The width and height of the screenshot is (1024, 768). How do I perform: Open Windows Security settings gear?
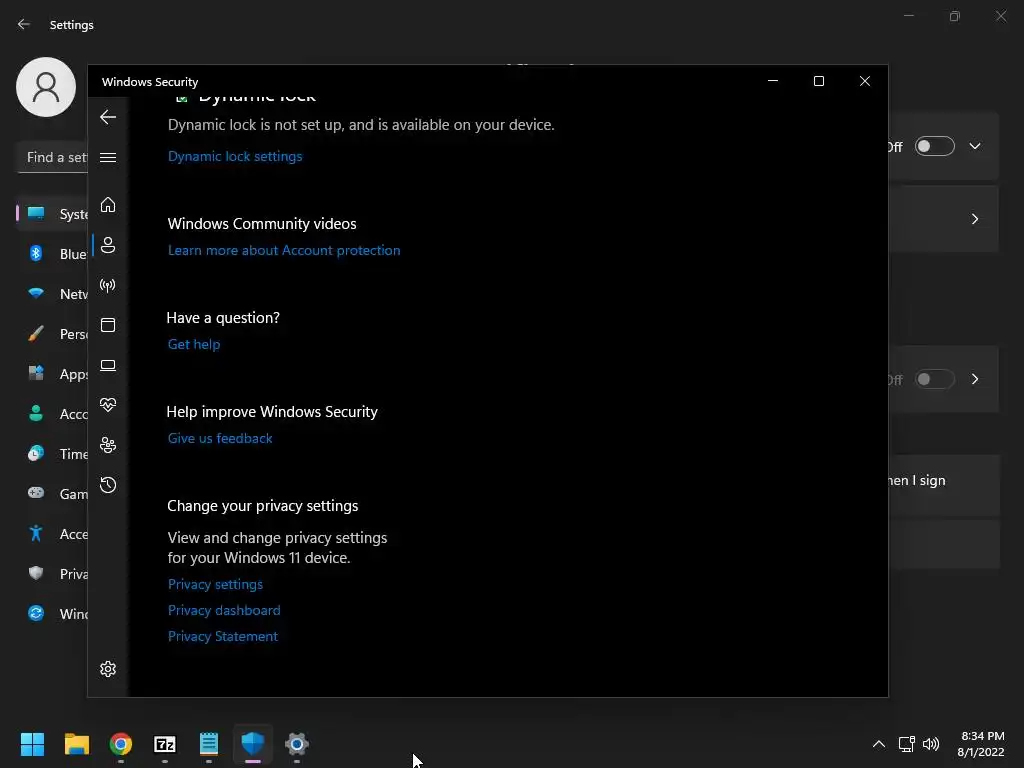108,669
